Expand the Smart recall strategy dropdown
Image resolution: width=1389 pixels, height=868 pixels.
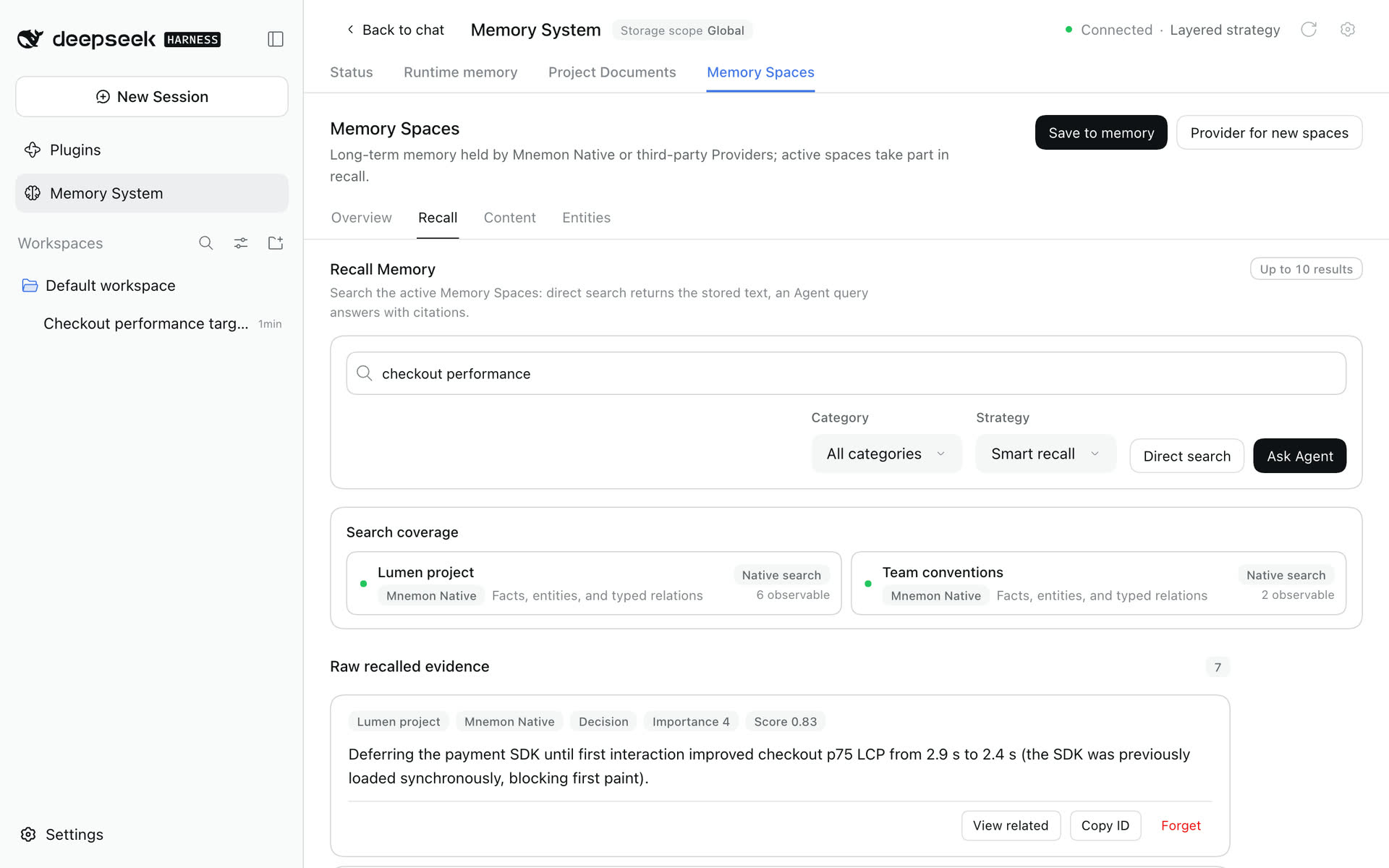click(x=1045, y=454)
